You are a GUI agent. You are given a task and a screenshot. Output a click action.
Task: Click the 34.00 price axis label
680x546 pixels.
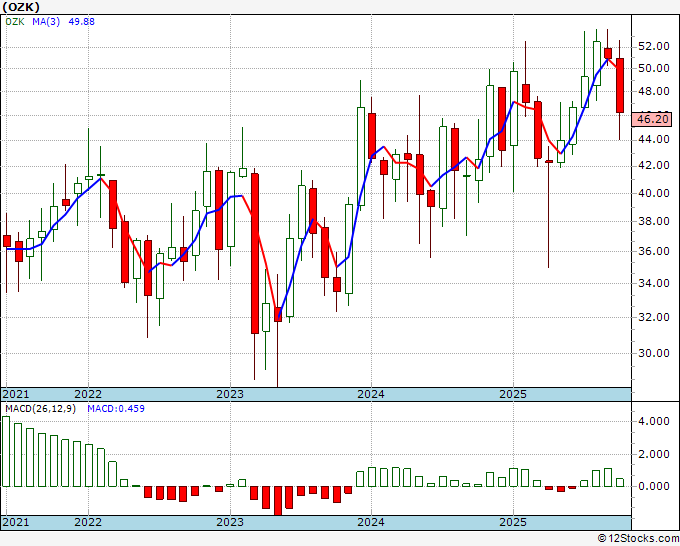click(x=653, y=283)
